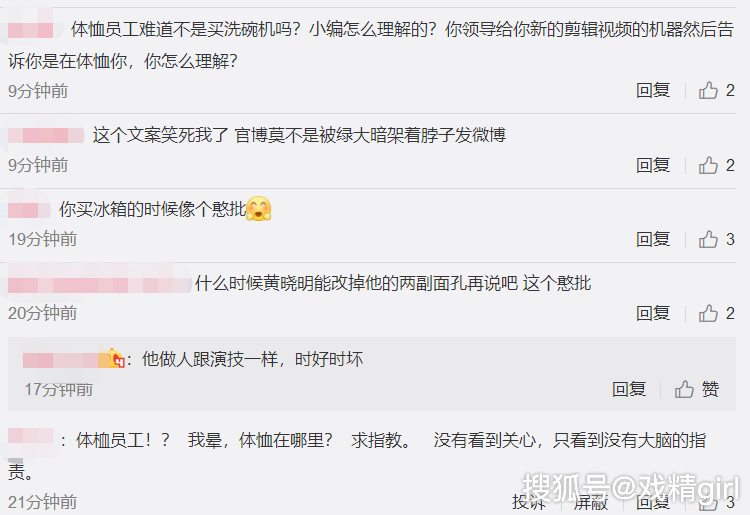Click the 赞 thumbs-up on nested reply

(696, 389)
